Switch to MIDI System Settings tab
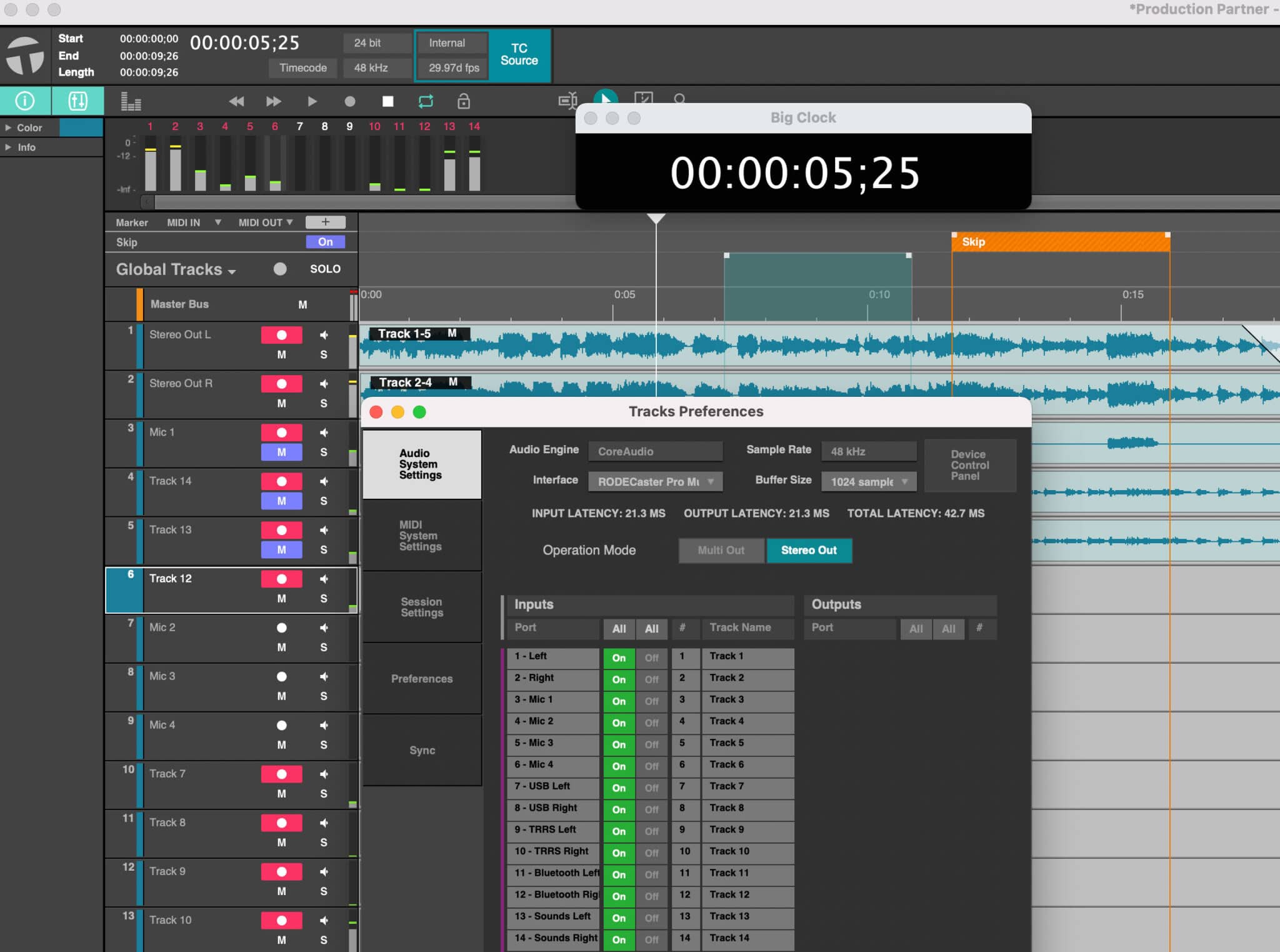 click(421, 536)
